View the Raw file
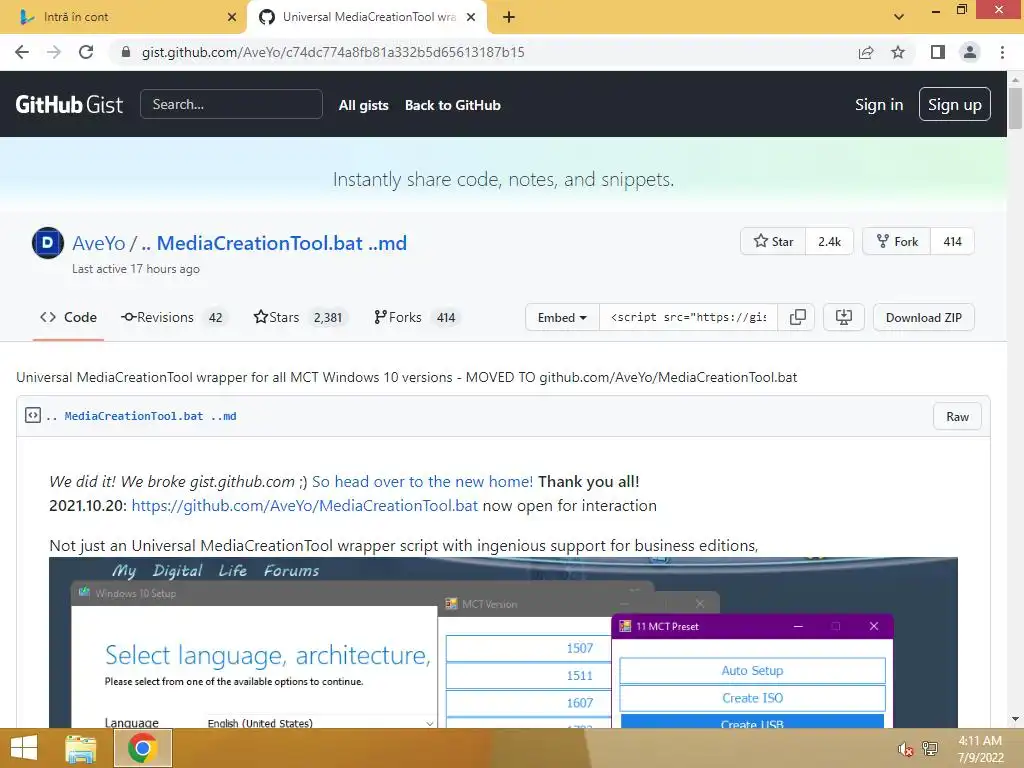This screenshot has height=768, width=1024. coord(957,417)
